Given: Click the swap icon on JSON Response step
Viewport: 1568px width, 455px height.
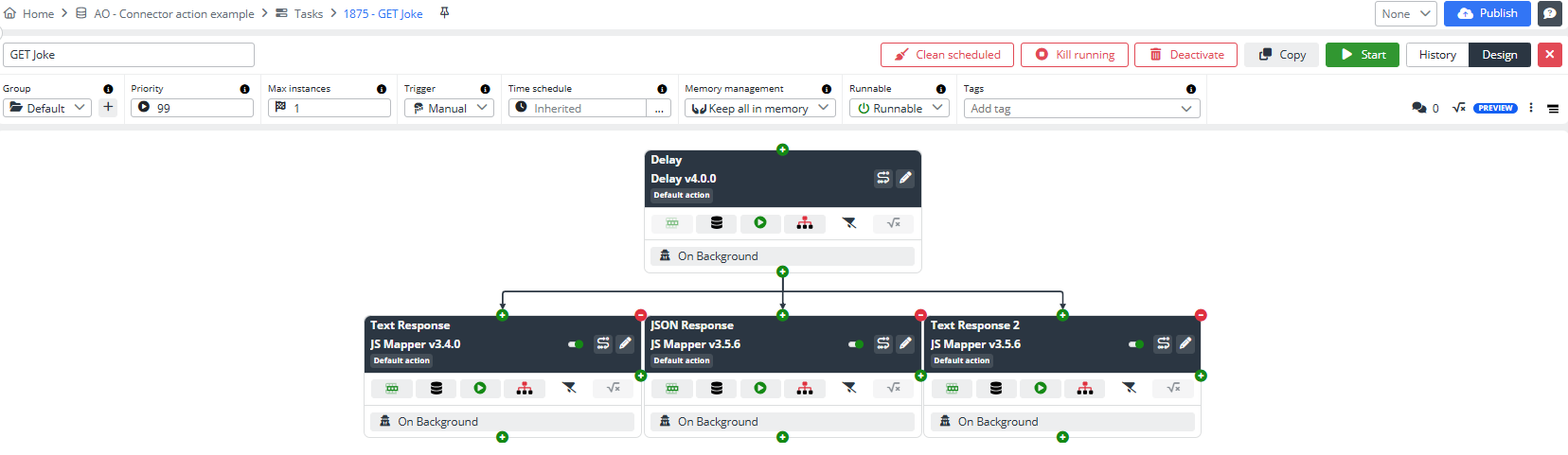Looking at the screenshot, I should [882, 343].
